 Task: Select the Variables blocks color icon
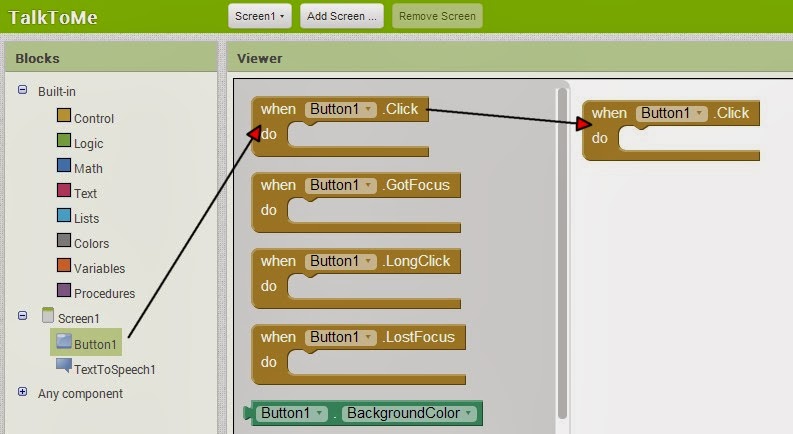point(64,265)
